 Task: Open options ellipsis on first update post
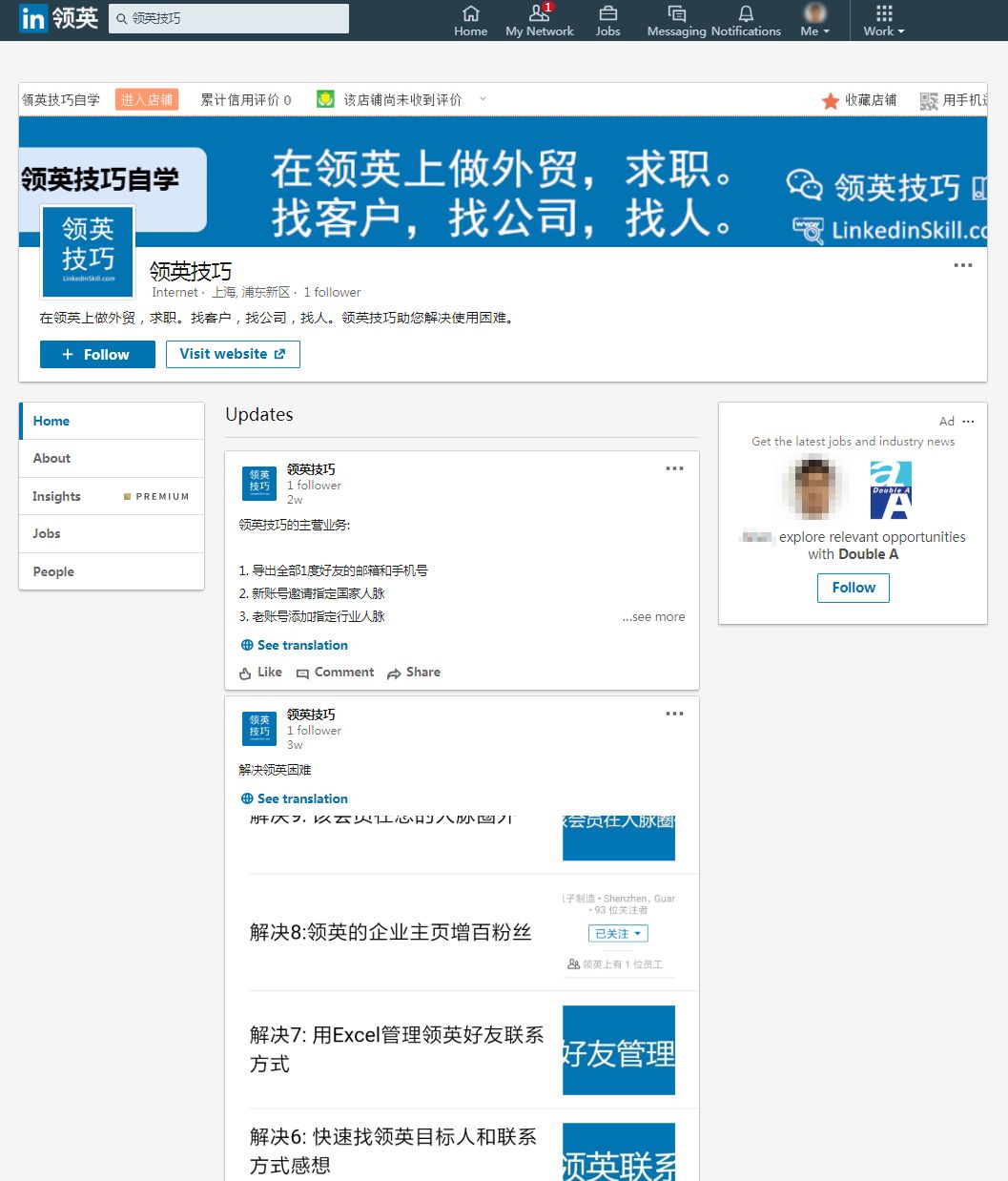pyautogui.click(x=674, y=468)
